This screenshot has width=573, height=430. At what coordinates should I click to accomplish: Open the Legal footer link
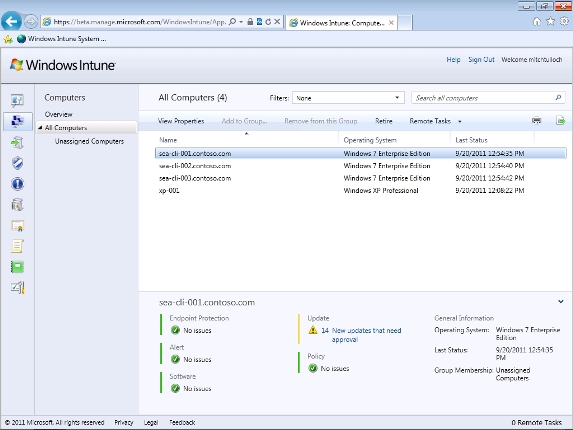(151, 422)
